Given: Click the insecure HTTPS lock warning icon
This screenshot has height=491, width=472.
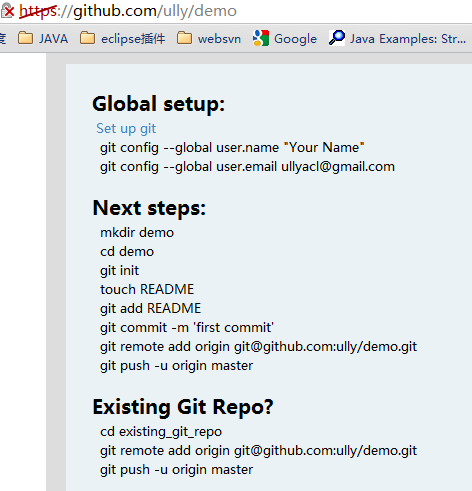Looking at the screenshot, I should pyautogui.click(x=7, y=11).
